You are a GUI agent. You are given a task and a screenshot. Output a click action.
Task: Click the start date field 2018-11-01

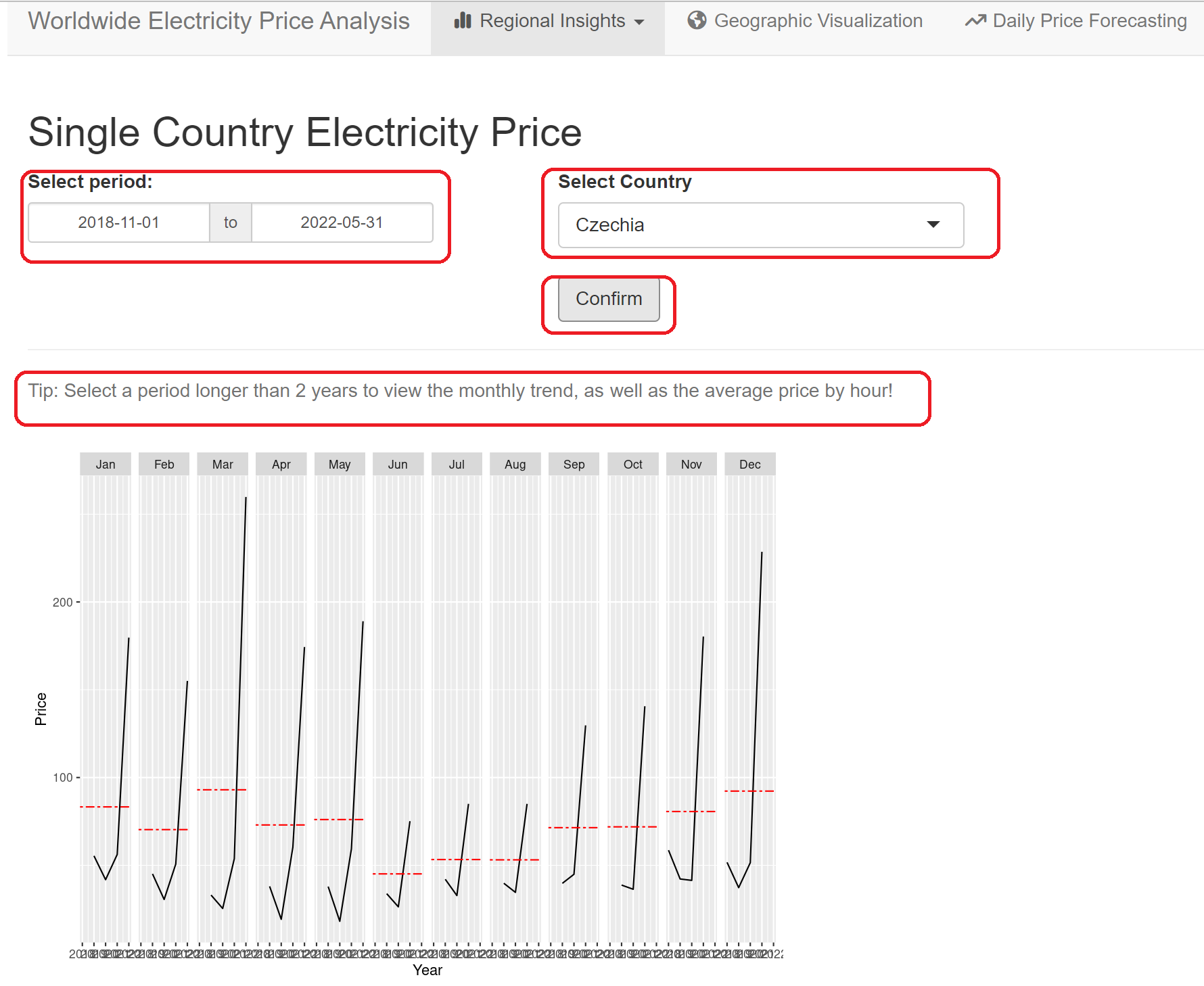[x=118, y=222]
